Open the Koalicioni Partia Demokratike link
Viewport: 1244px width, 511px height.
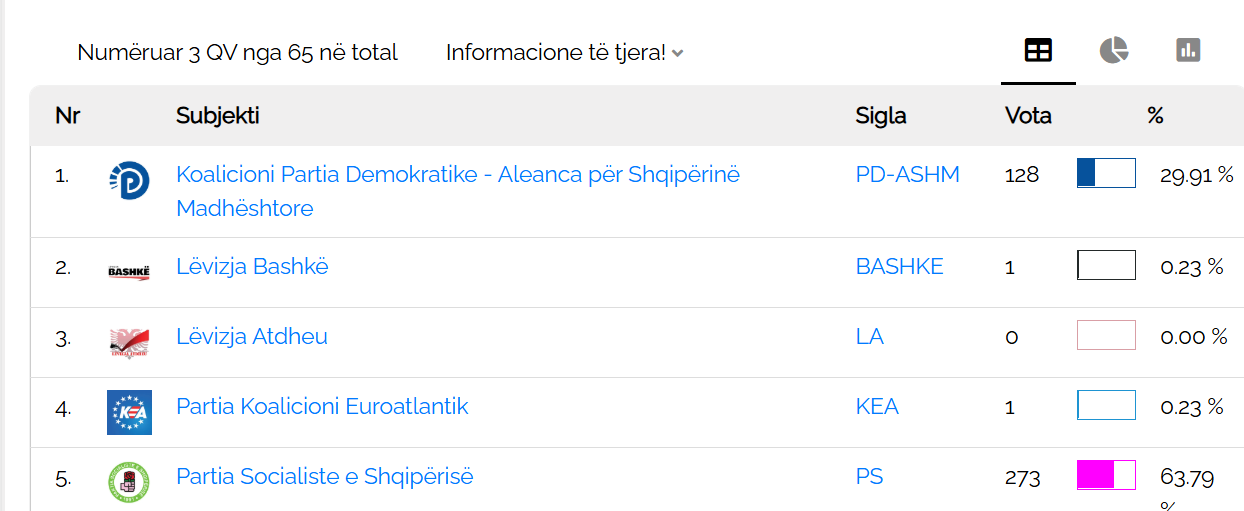(457, 175)
